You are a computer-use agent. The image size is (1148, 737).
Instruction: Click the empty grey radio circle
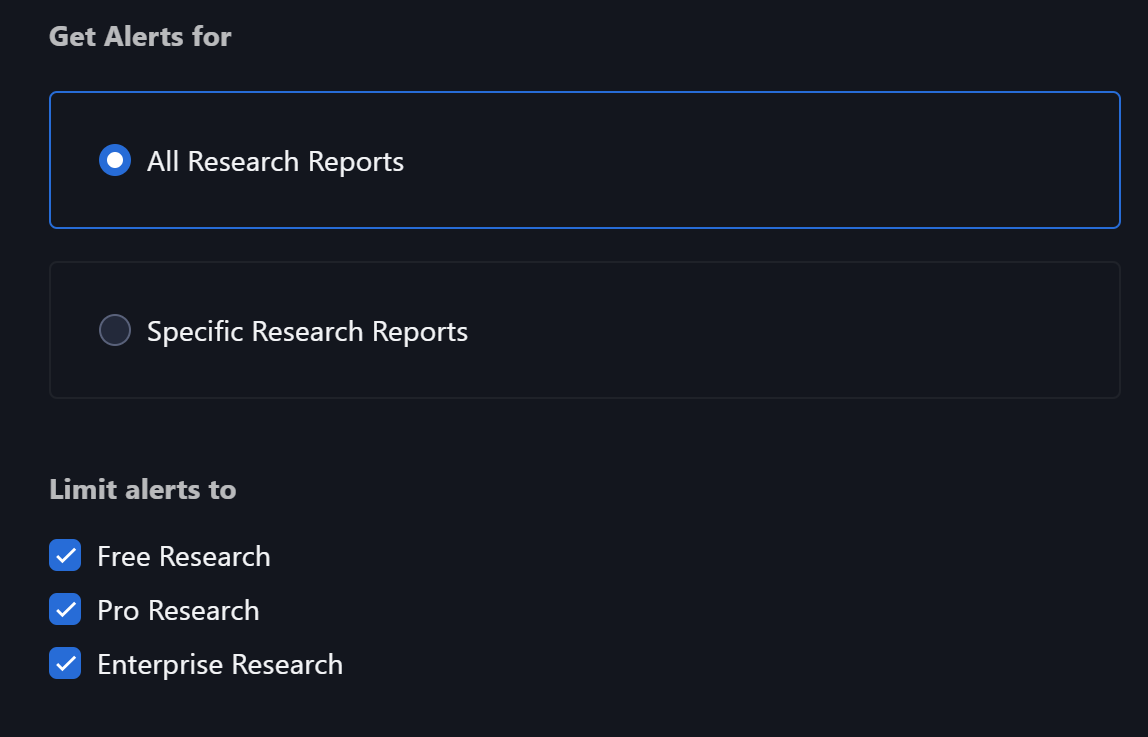coord(115,330)
